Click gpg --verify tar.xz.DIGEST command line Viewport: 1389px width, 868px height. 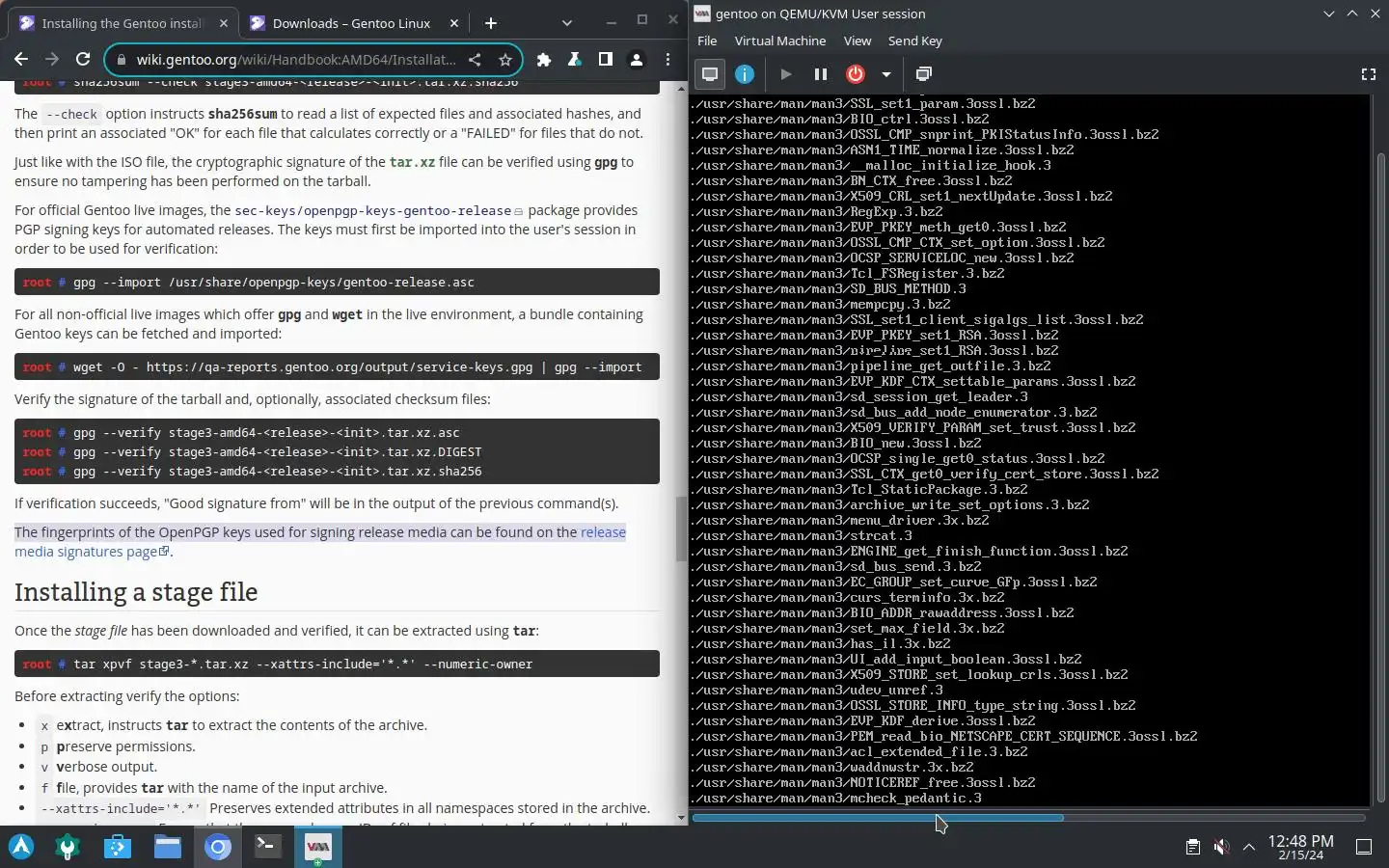[x=252, y=451]
